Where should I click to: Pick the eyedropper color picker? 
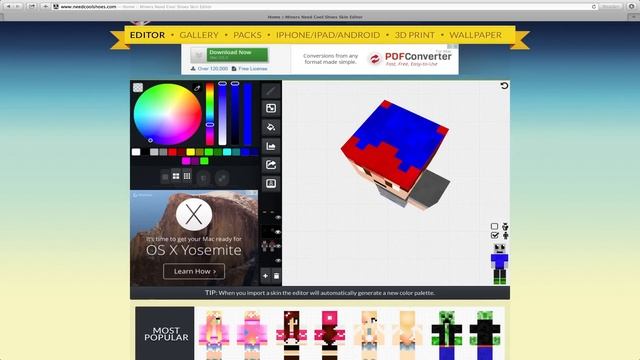197,88
